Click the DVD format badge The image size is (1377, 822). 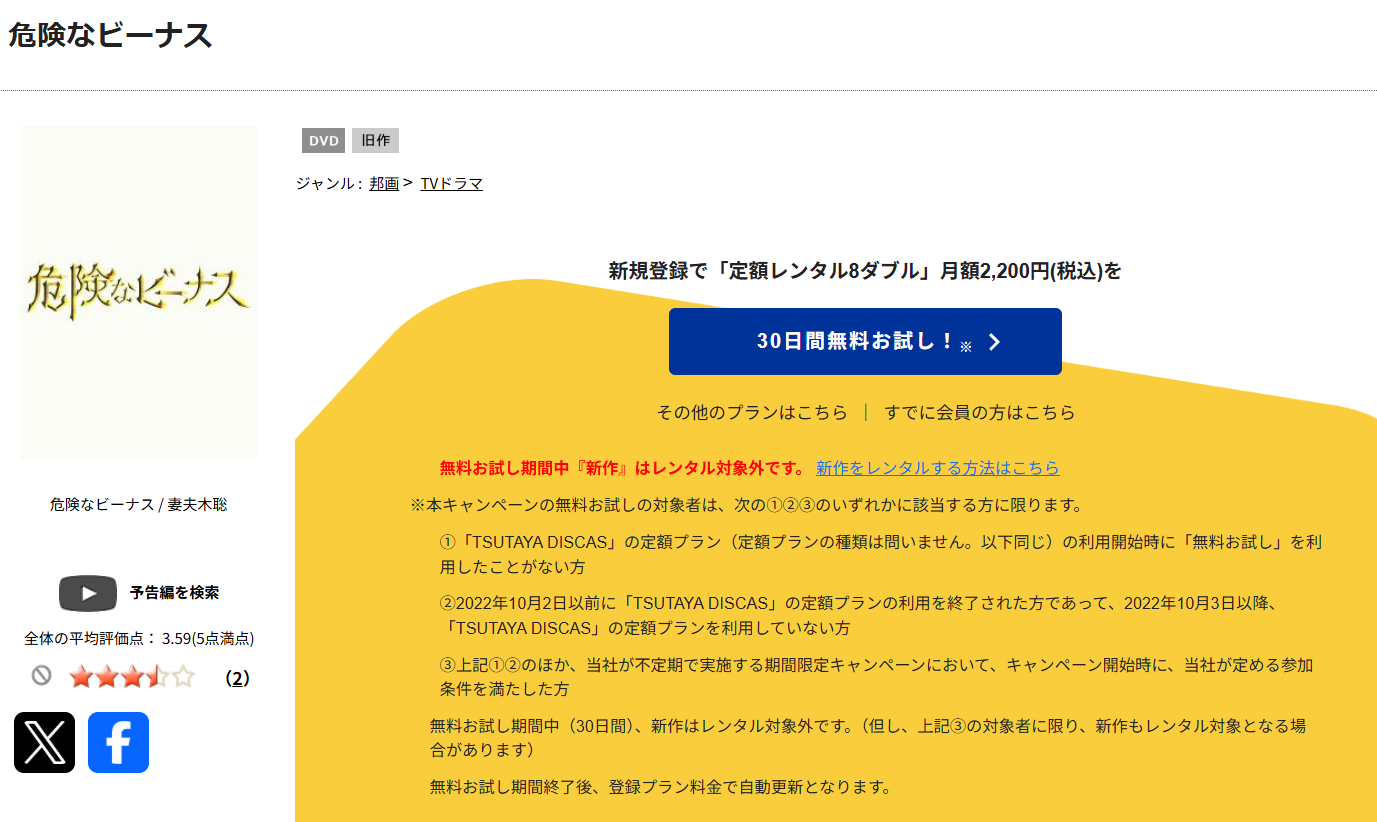coord(323,141)
